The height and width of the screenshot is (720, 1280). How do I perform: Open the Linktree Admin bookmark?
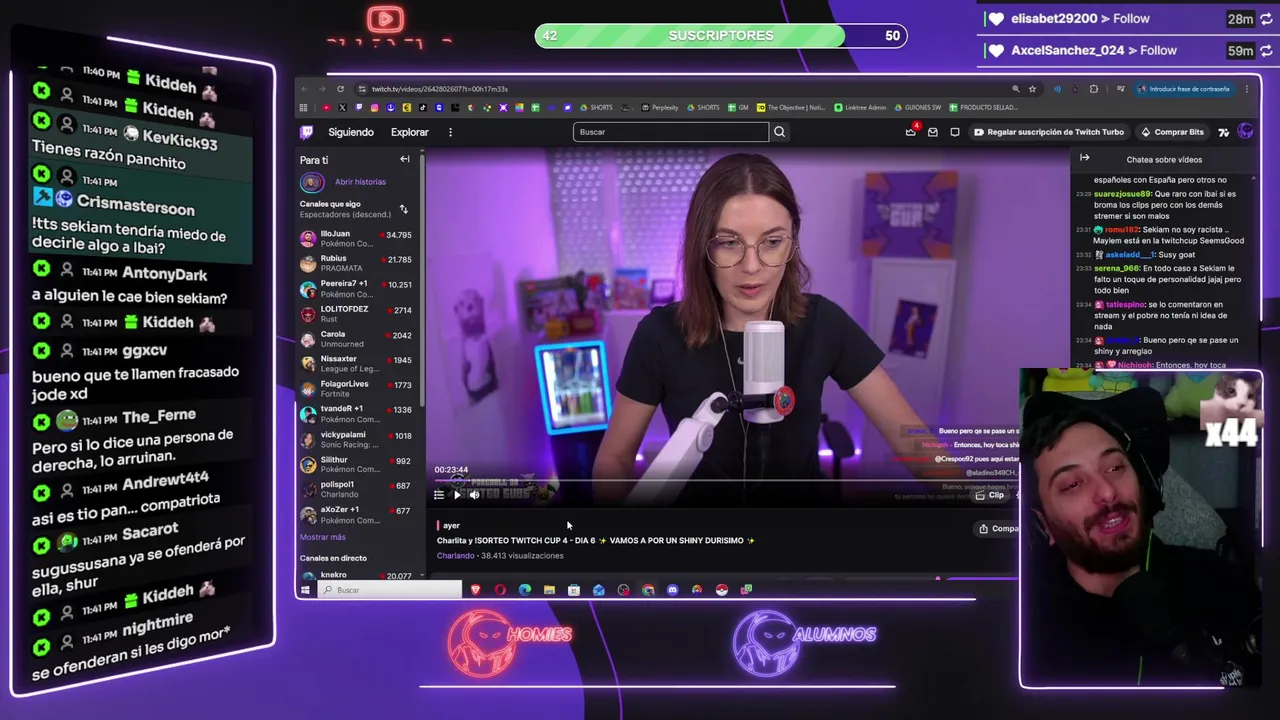(x=860, y=107)
